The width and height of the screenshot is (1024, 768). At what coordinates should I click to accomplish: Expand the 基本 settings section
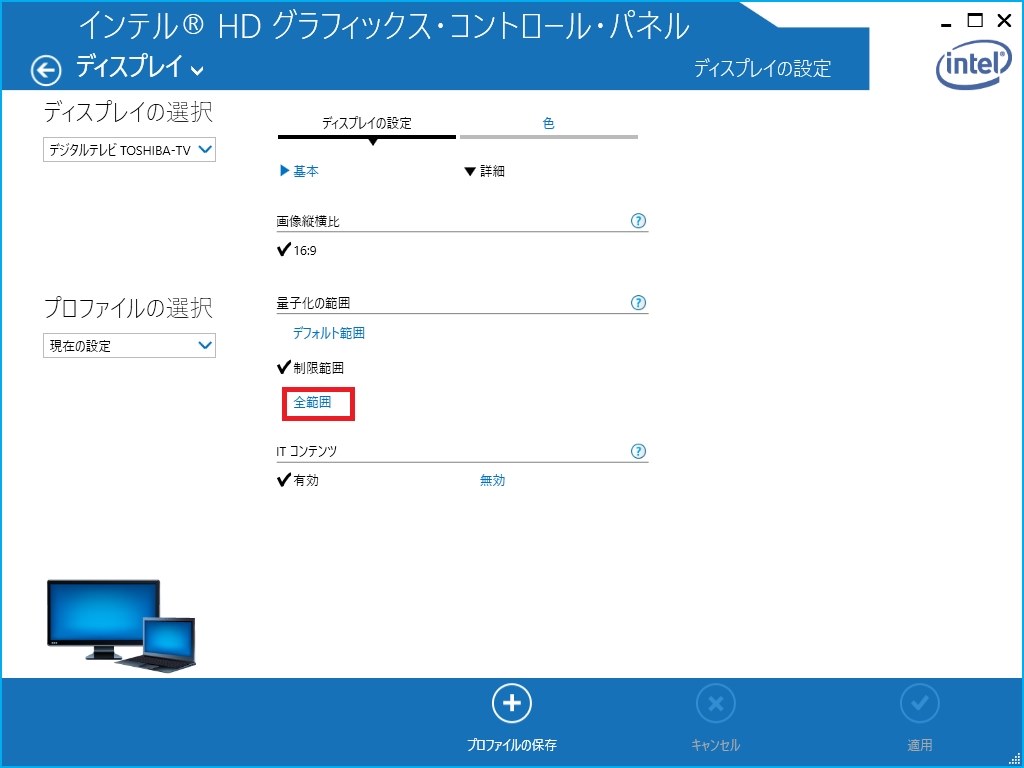299,171
